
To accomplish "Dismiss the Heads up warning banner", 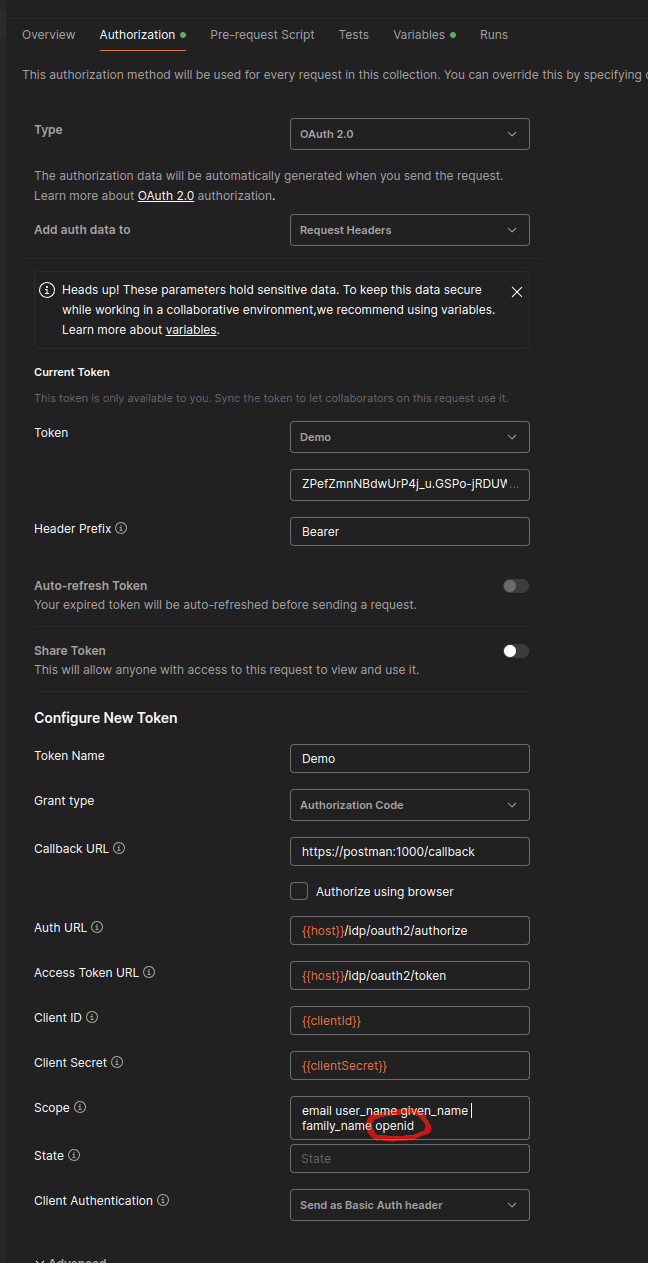I will (x=516, y=292).
